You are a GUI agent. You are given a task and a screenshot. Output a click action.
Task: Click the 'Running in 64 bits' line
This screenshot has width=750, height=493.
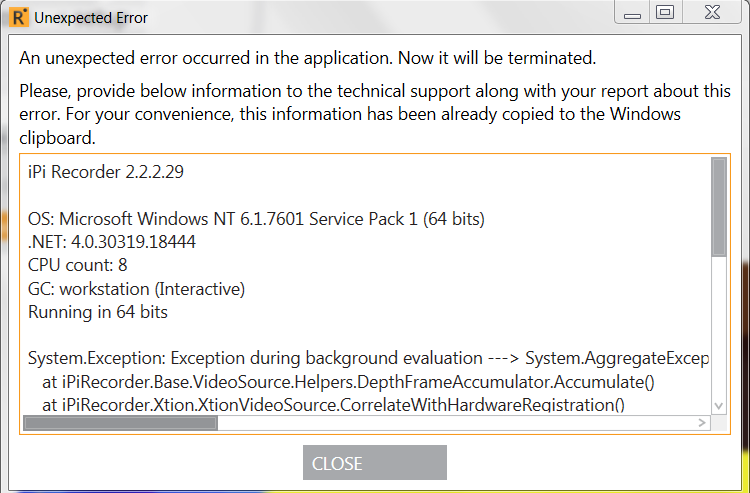tap(98, 312)
